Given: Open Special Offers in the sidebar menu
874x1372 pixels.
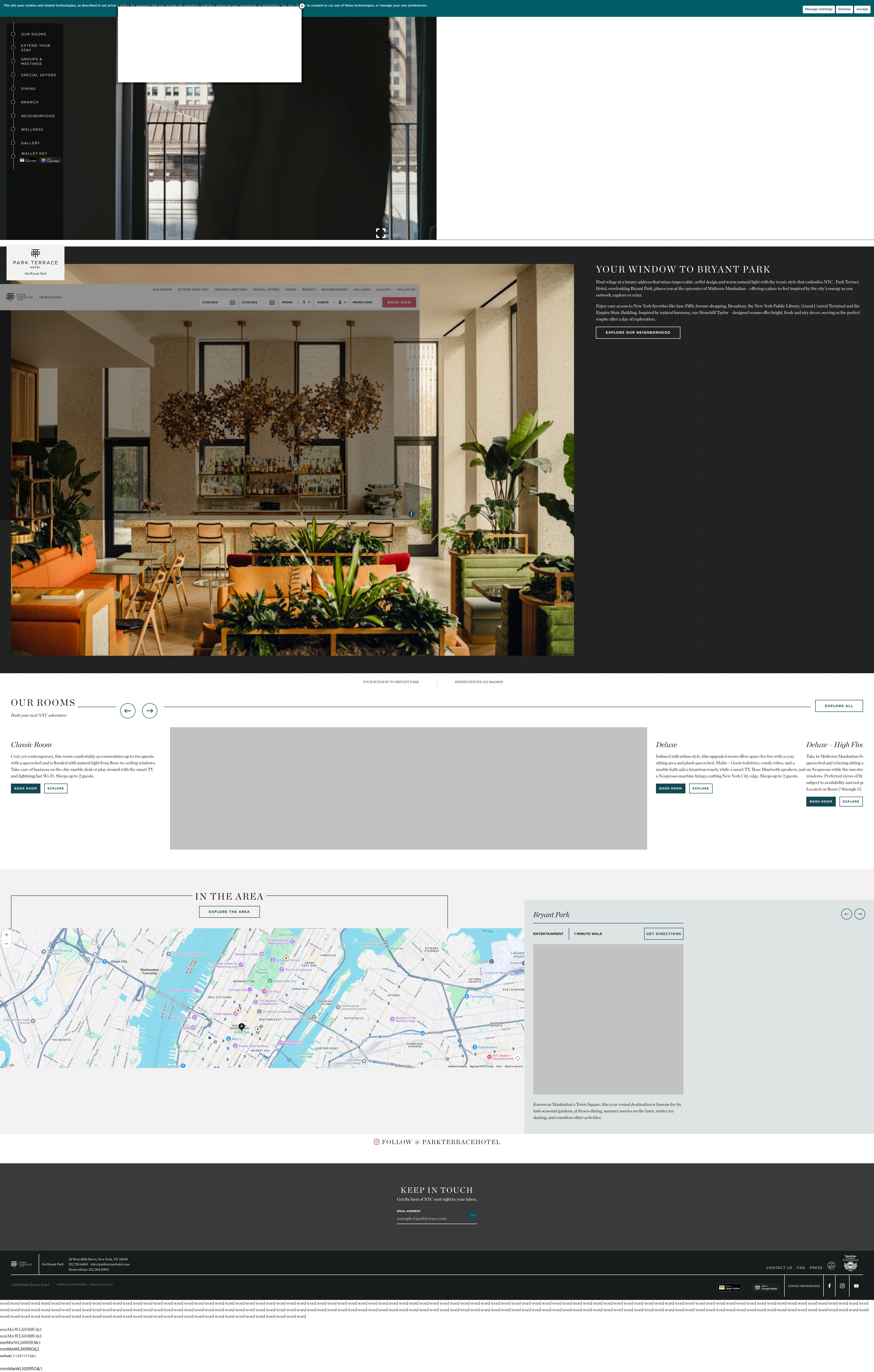Looking at the screenshot, I should [x=38, y=75].
